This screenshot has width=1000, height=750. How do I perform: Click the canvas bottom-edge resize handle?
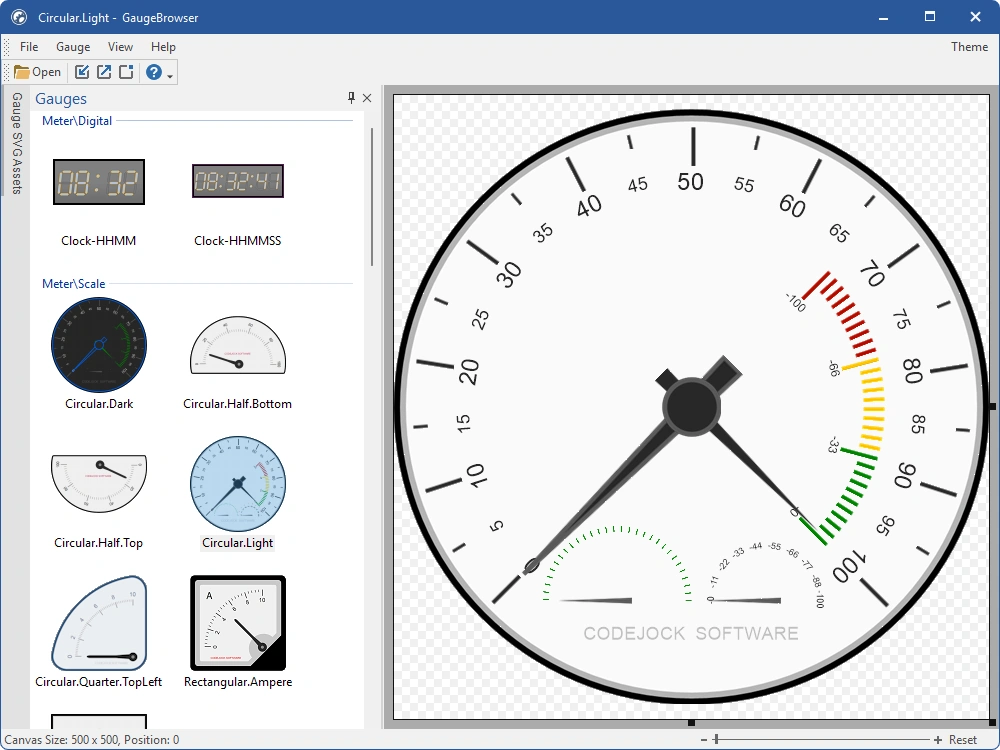pyautogui.click(x=691, y=722)
